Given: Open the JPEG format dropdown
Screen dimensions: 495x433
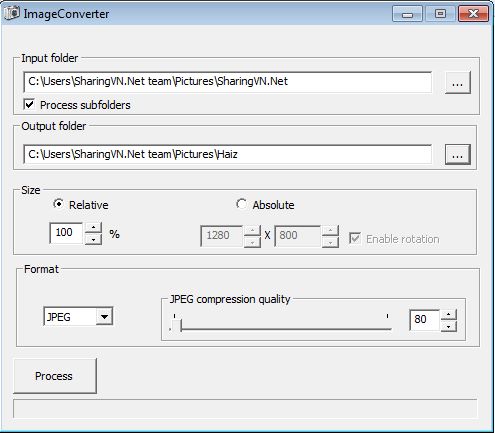Looking at the screenshot, I should pos(104,316).
